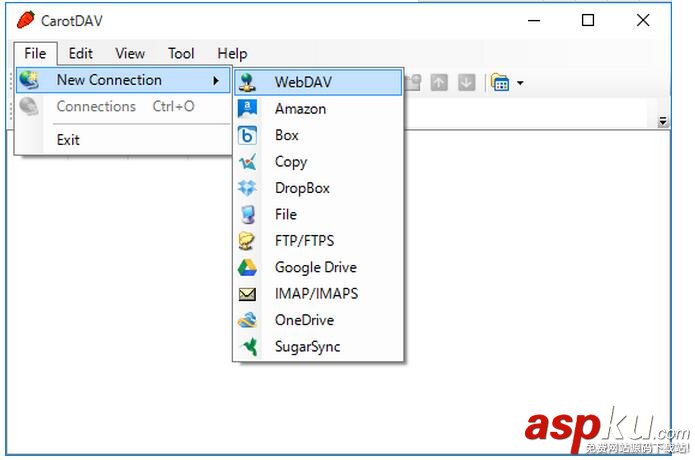This screenshot has width=695, height=460.
Task: Select the Amazon connection type
Action: 318,109
